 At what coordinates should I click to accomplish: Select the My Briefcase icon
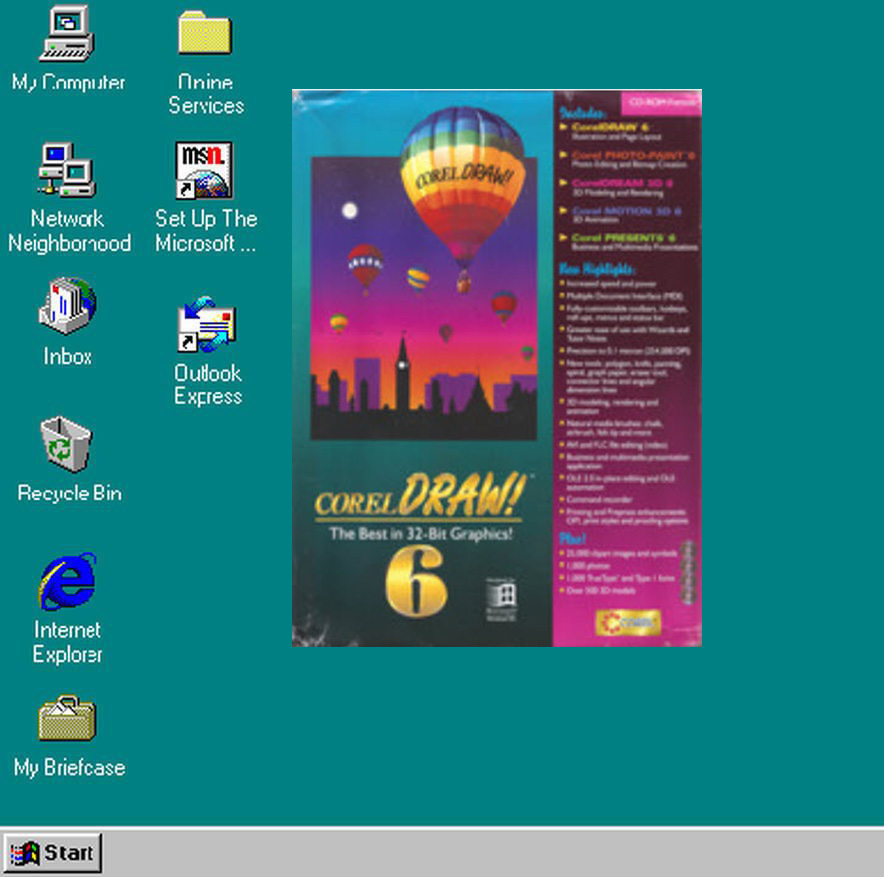pyautogui.click(x=67, y=717)
